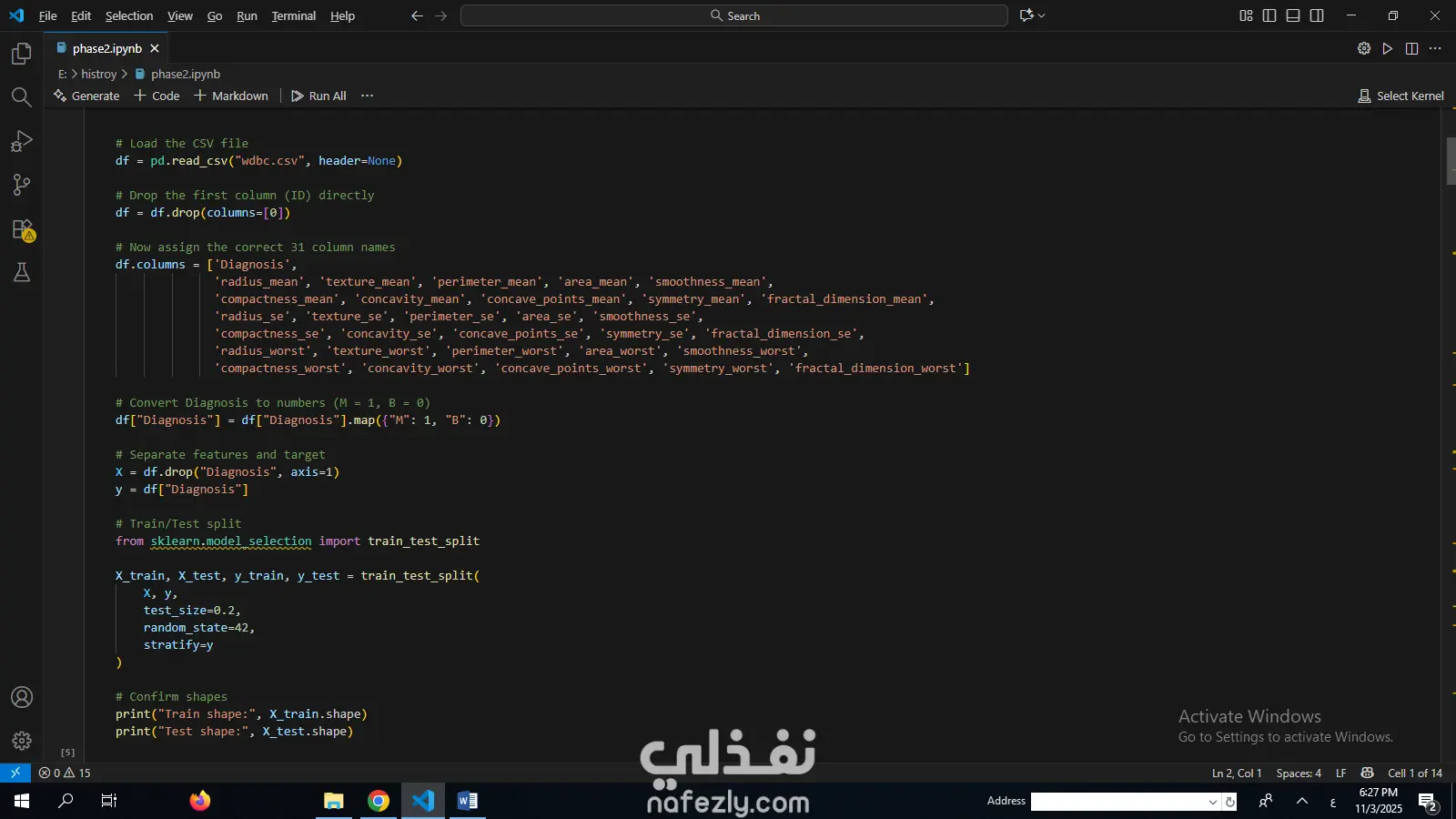Open Microsoft Word from the taskbar
Image resolution: width=1456 pixels, height=819 pixels.
coord(468,801)
